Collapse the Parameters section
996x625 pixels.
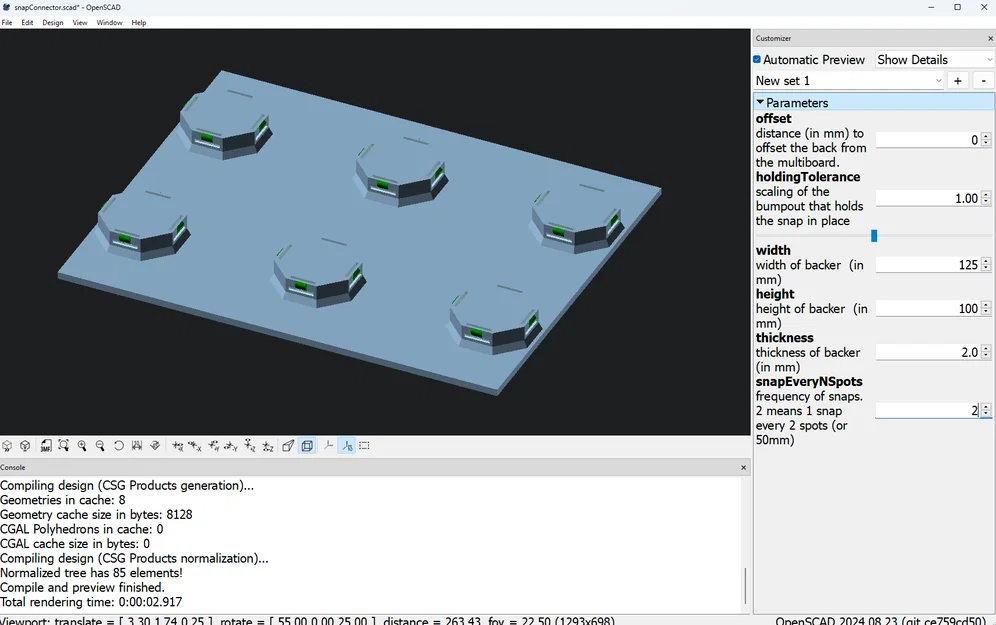762,102
